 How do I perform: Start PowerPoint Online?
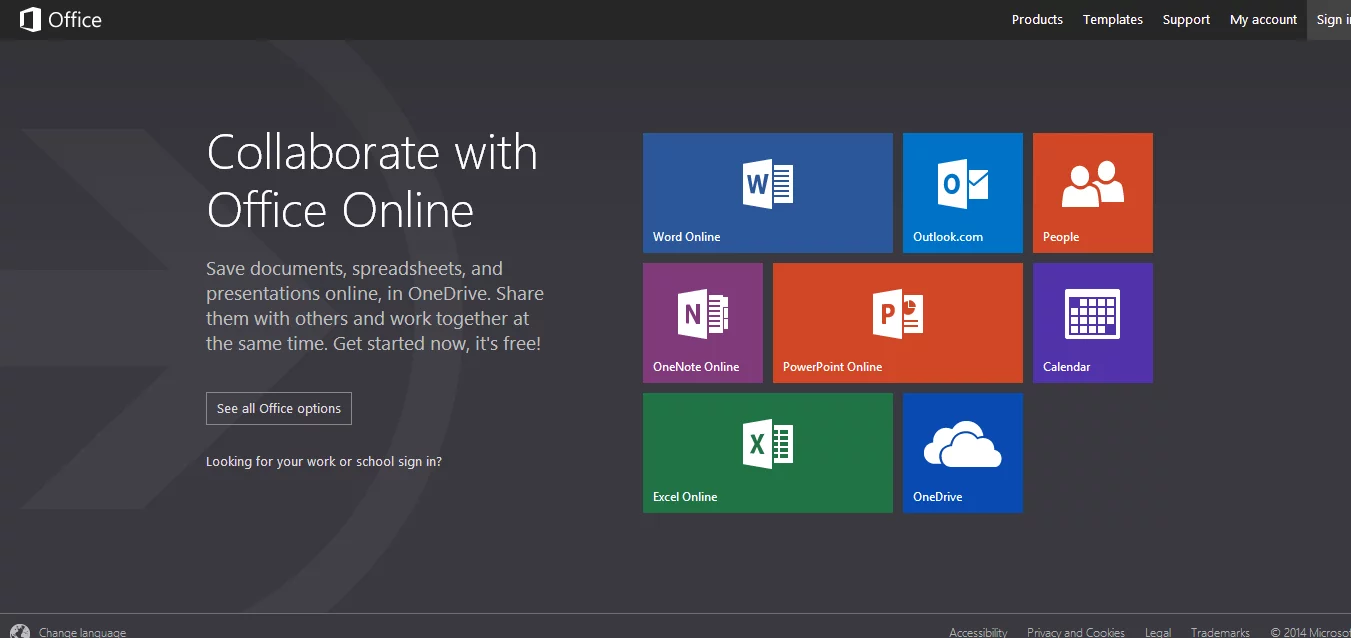pyautogui.click(x=897, y=322)
